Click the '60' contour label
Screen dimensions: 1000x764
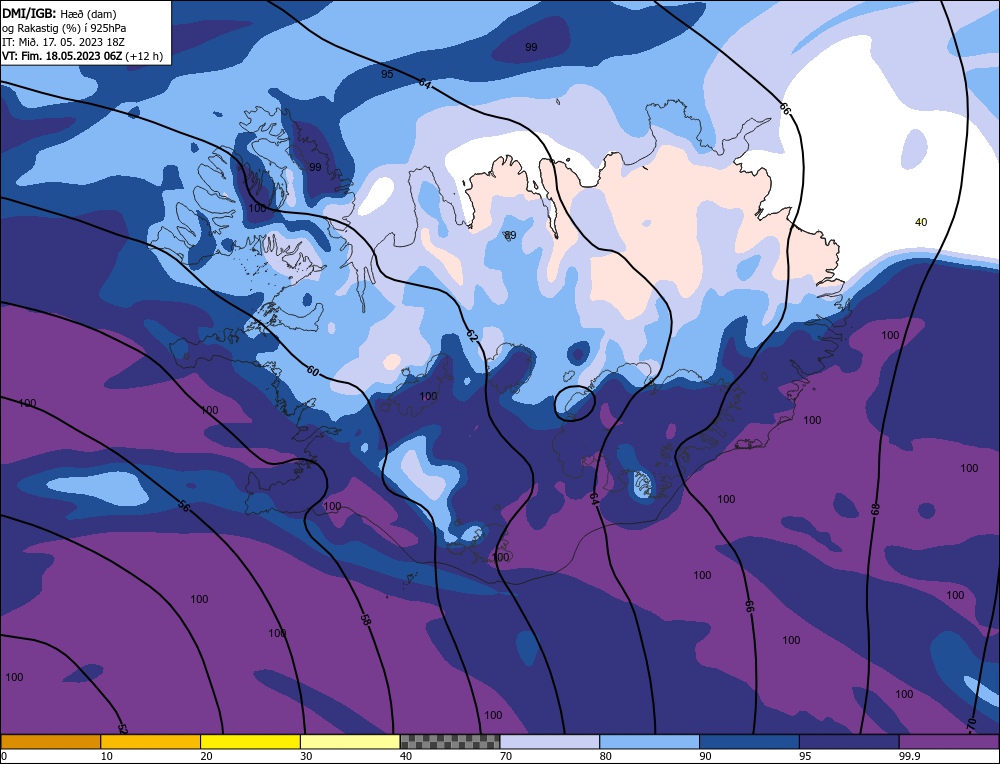(x=312, y=371)
